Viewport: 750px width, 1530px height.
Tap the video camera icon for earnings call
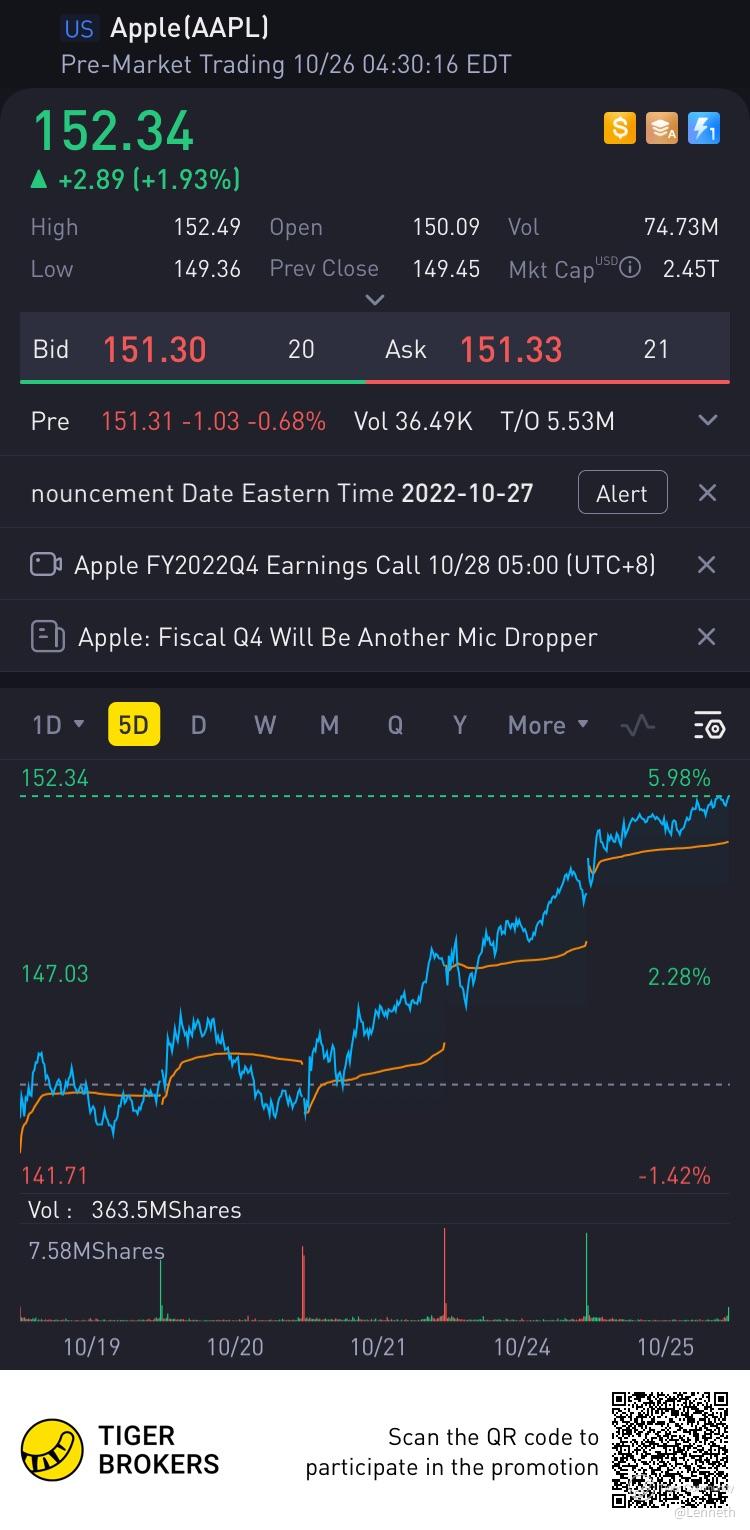pyautogui.click(x=46, y=565)
